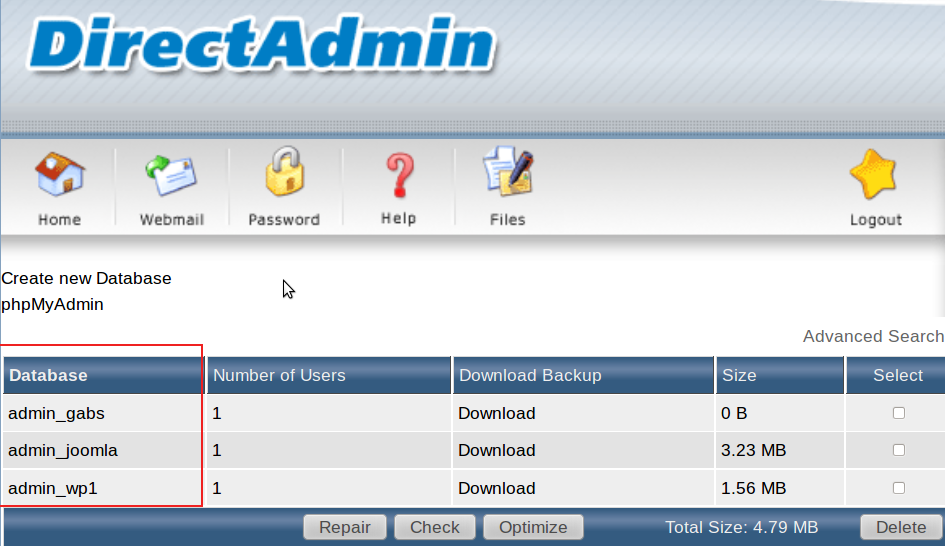Viewport: 945px width, 546px height.
Task: Click the Select column header
Action: click(x=898, y=375)
